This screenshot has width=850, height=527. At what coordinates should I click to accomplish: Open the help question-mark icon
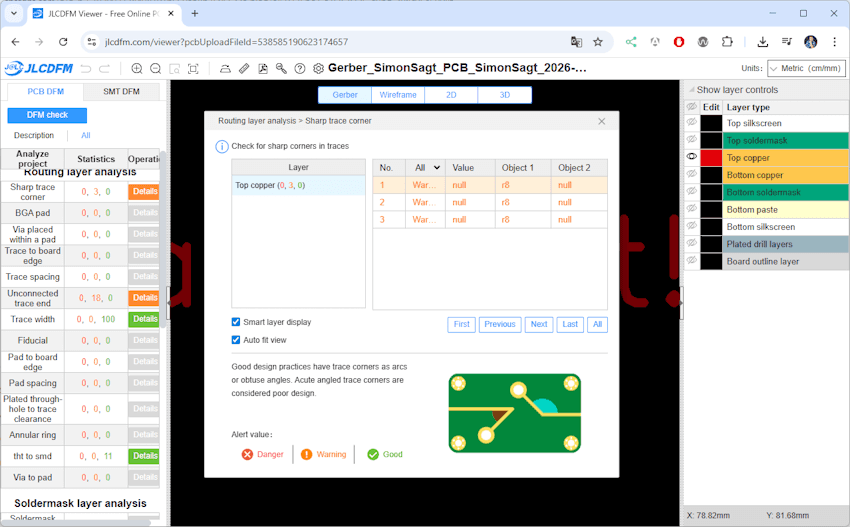point(300,68)
